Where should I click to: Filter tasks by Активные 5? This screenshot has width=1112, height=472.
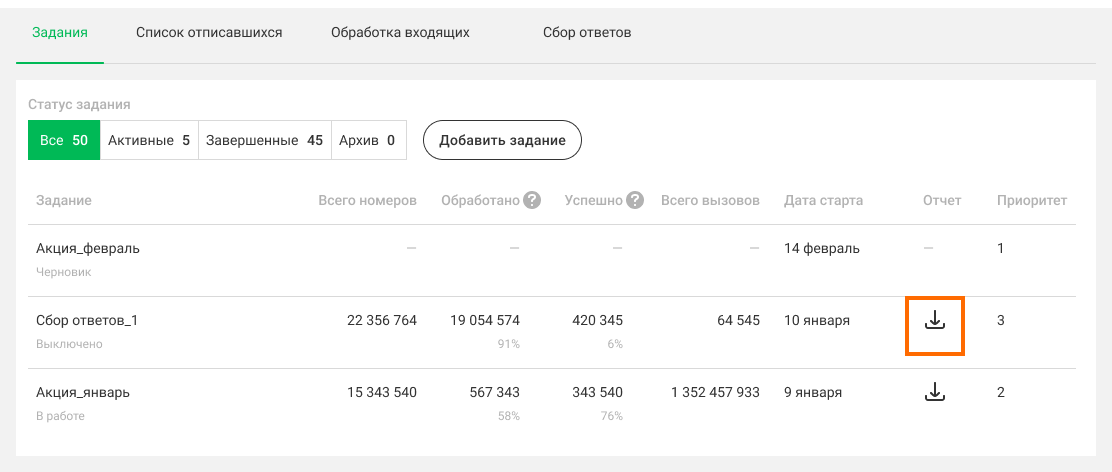pos(149,140)
